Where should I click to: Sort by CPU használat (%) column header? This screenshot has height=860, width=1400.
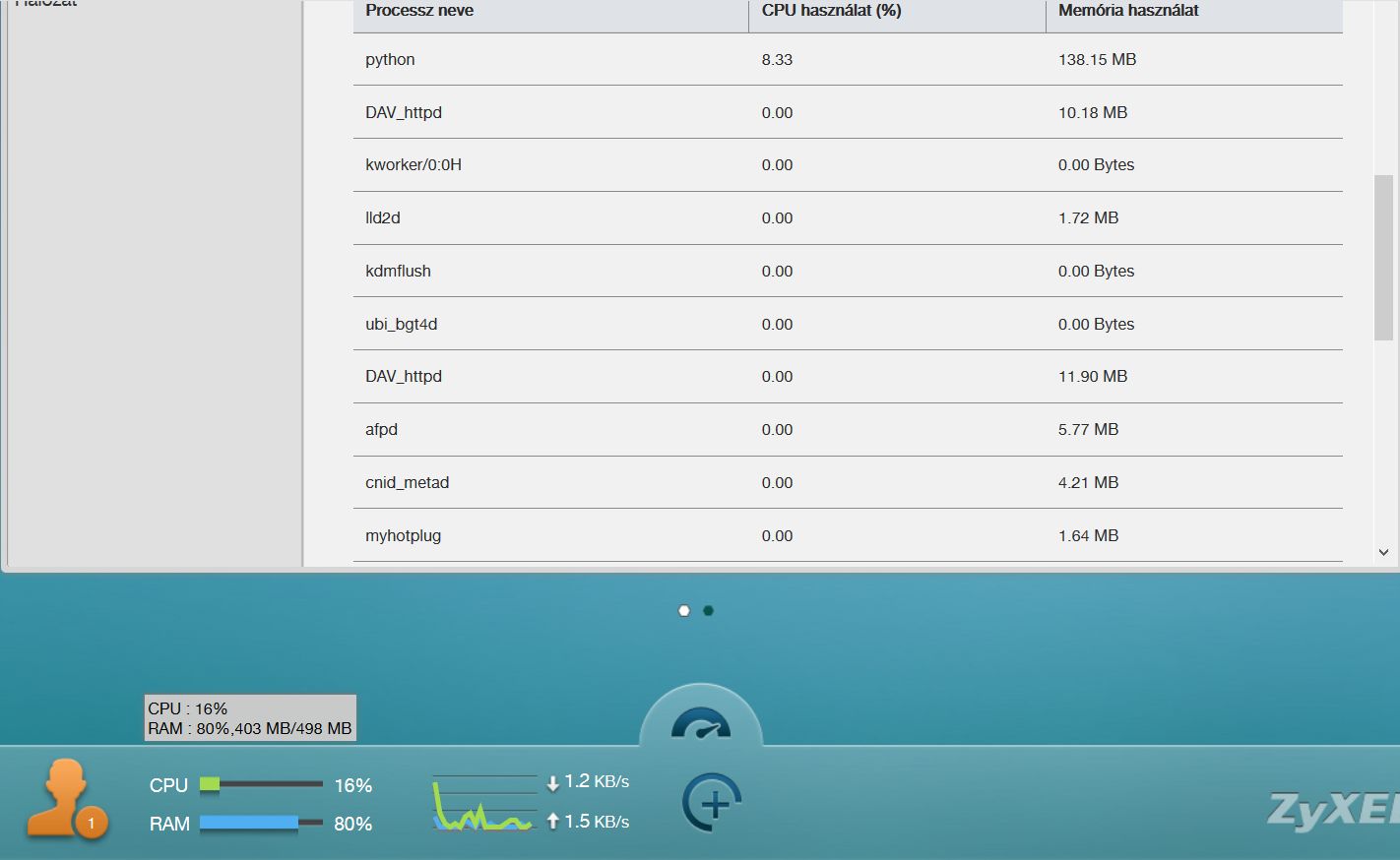click(x=897, y=16)
